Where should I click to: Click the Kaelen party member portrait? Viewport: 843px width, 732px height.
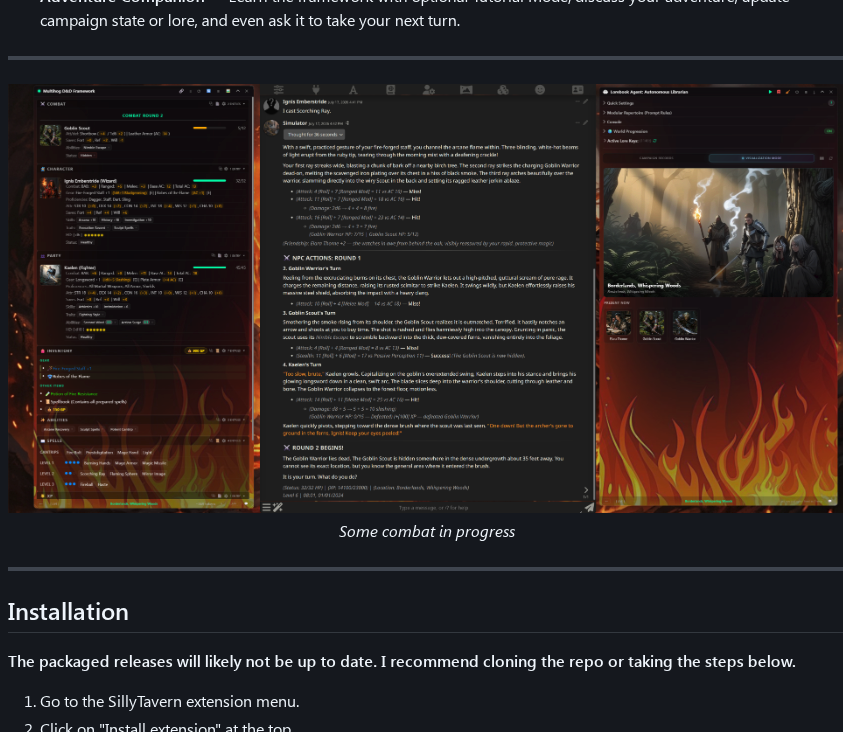[x=50, y=275]
